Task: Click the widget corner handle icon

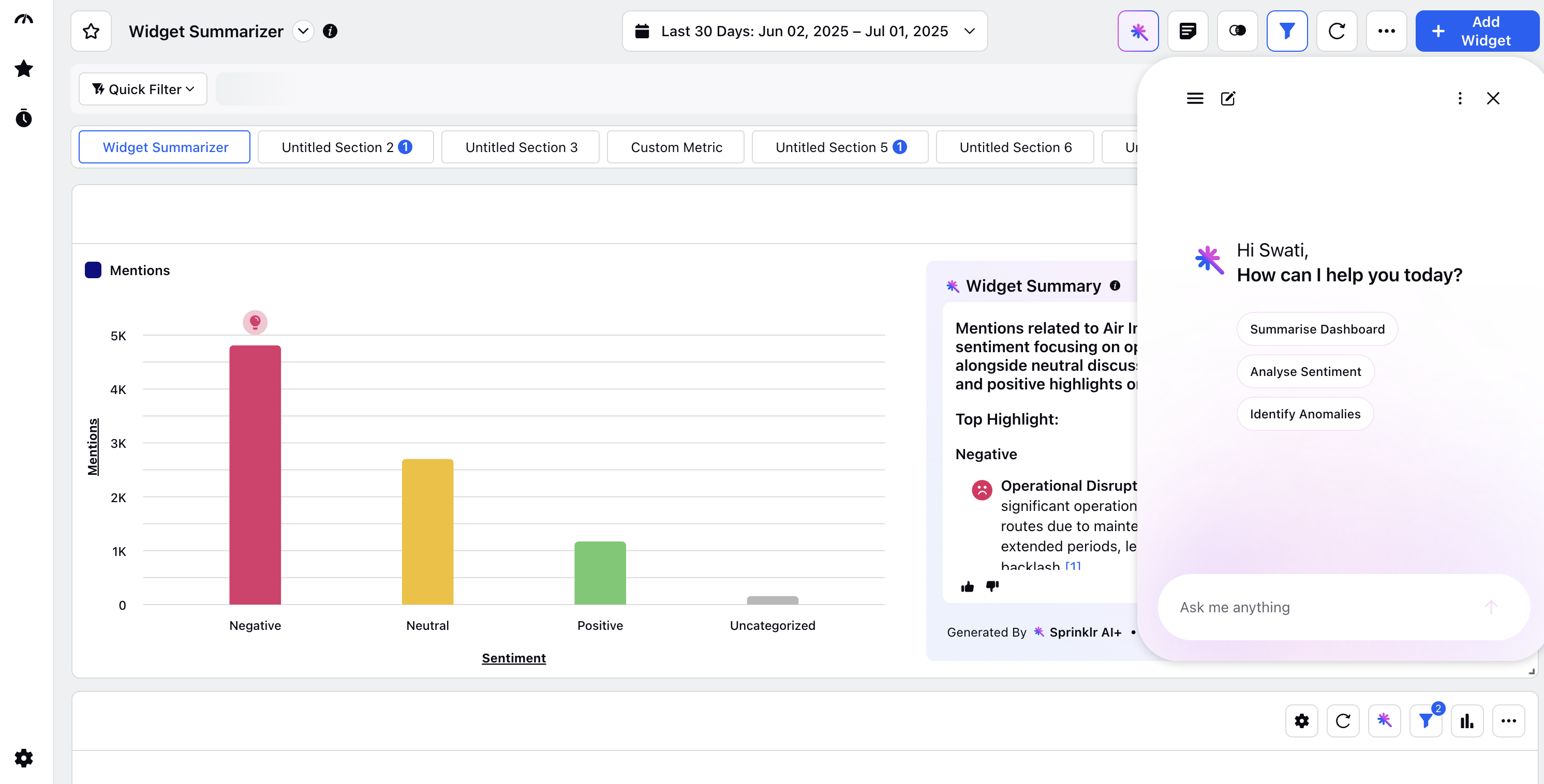Action: [x=1532, y=671]
